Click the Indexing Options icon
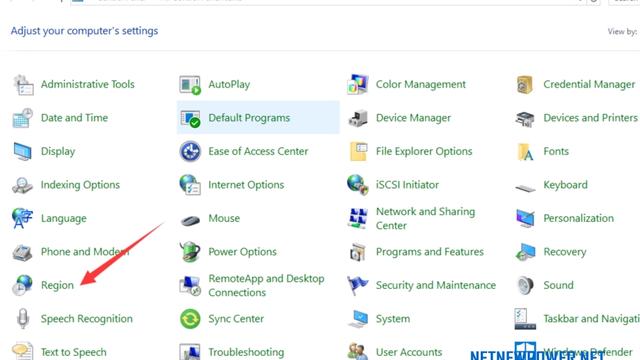 (x=22, y=185)
